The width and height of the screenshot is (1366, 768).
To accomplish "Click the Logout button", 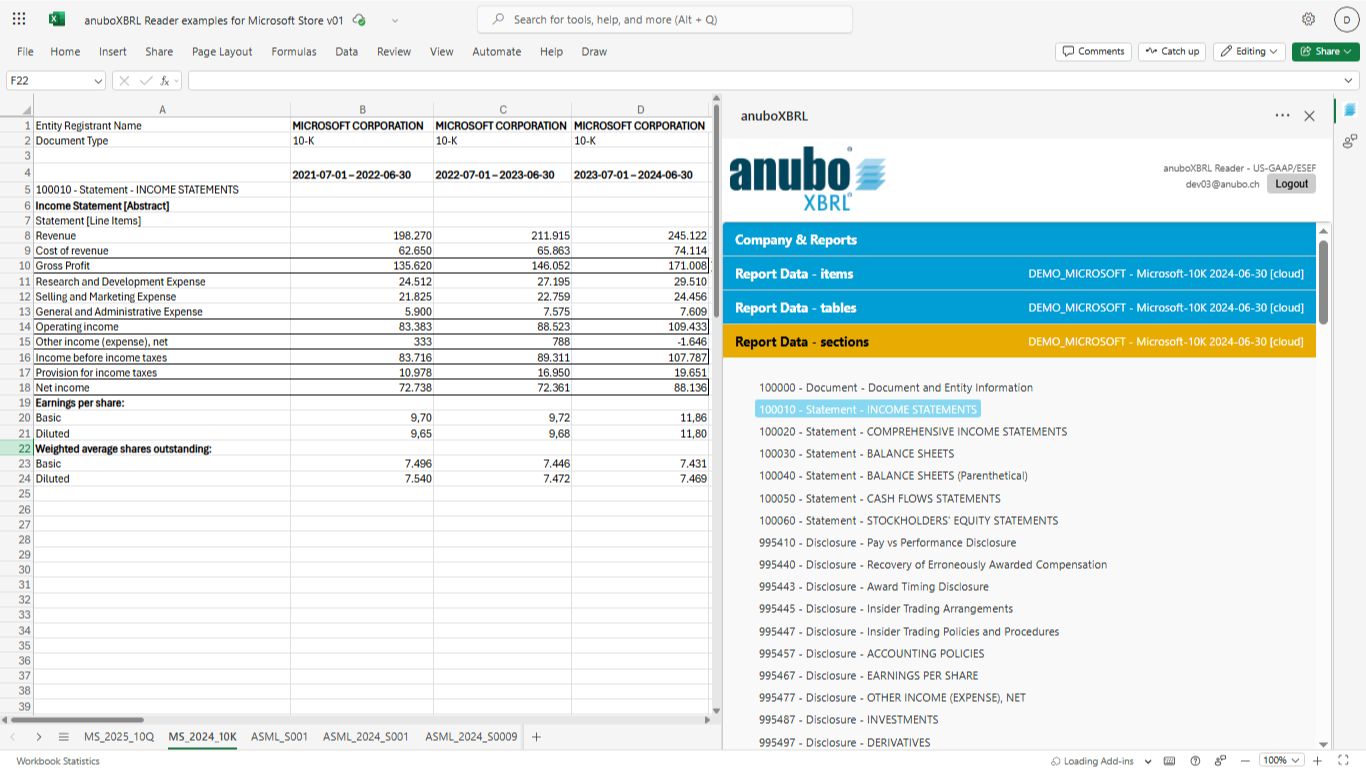I will [x=1291, y=184].
